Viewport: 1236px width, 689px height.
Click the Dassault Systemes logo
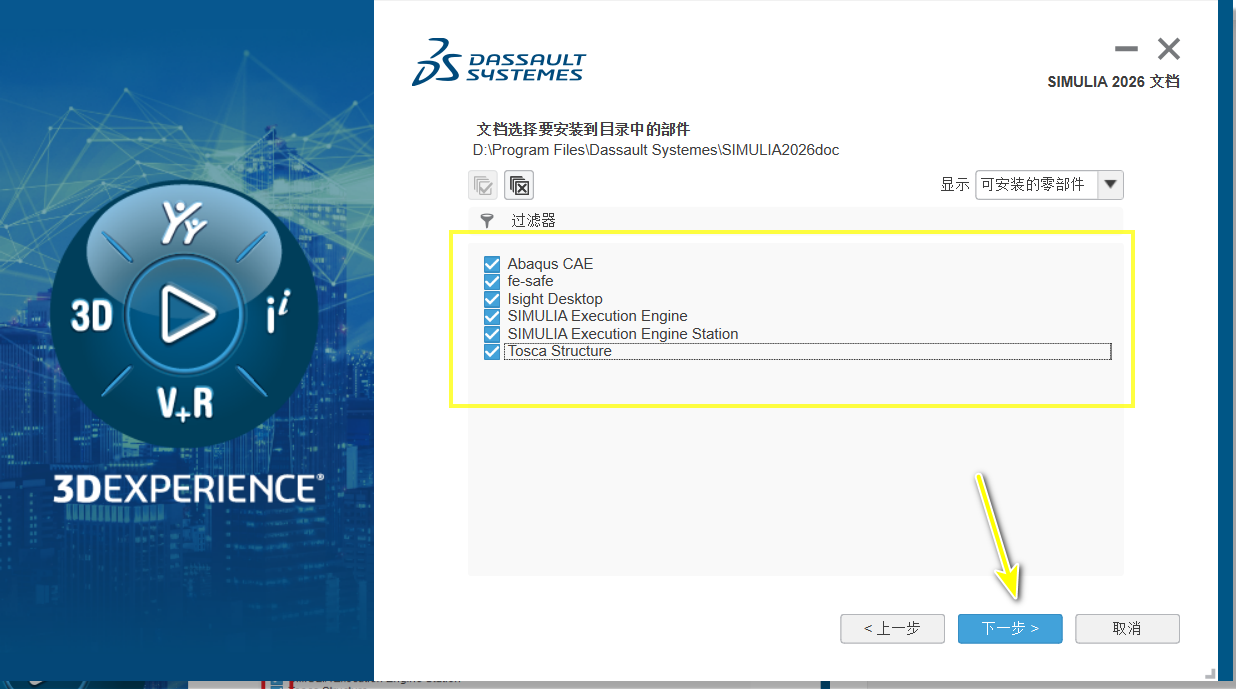[498, 62]
